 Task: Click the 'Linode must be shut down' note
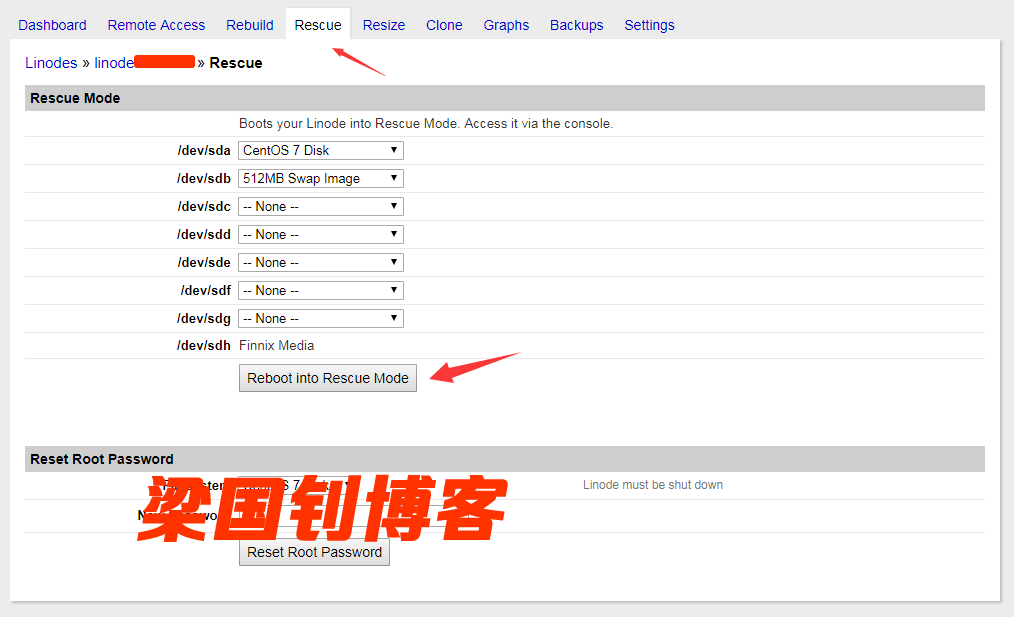click(653, 485)
